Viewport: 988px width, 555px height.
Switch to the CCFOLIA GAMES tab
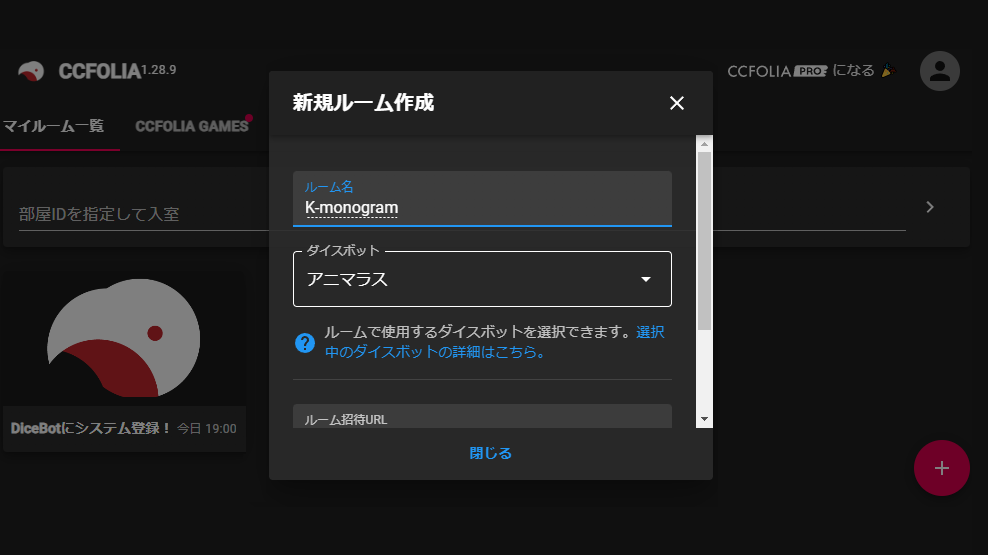pos(191,126)
